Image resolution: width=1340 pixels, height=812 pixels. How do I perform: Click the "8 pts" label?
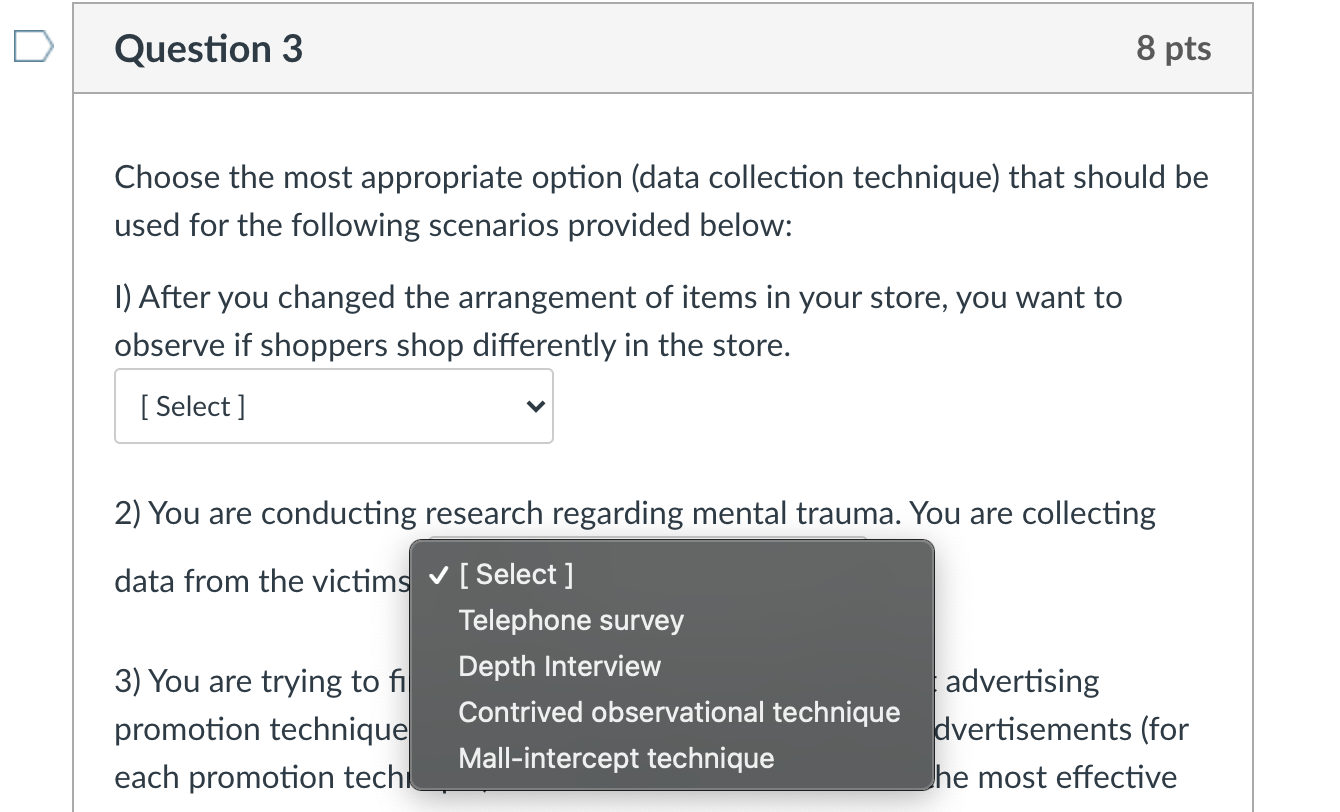point(1174,47)
